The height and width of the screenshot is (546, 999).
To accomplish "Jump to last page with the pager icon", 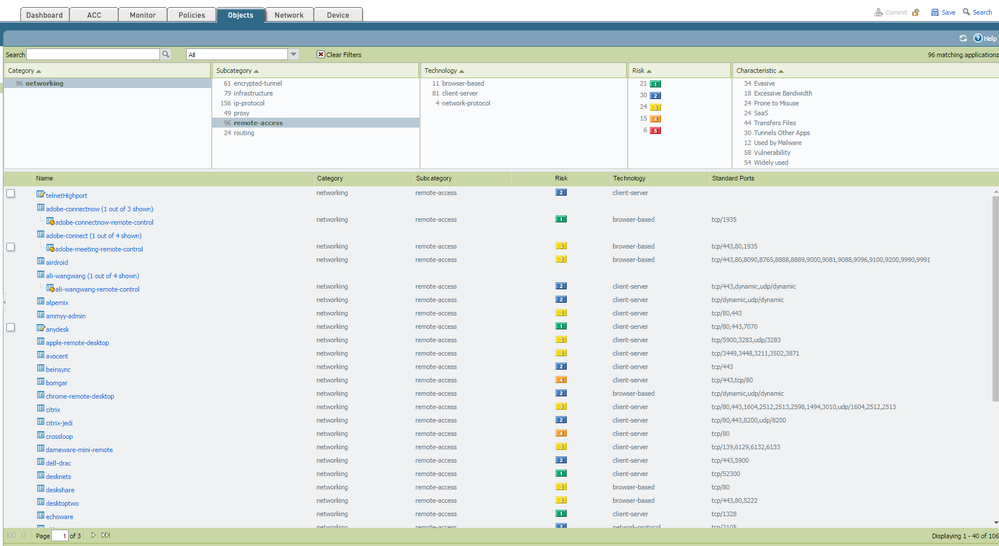I will pos(106,536).
